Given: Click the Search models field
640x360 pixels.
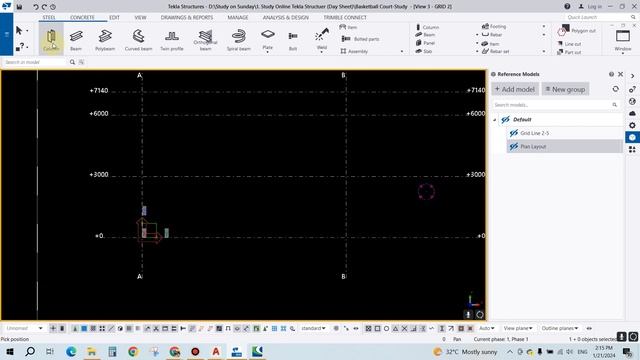Looking at the screenshot, I should tap(555, 105).
